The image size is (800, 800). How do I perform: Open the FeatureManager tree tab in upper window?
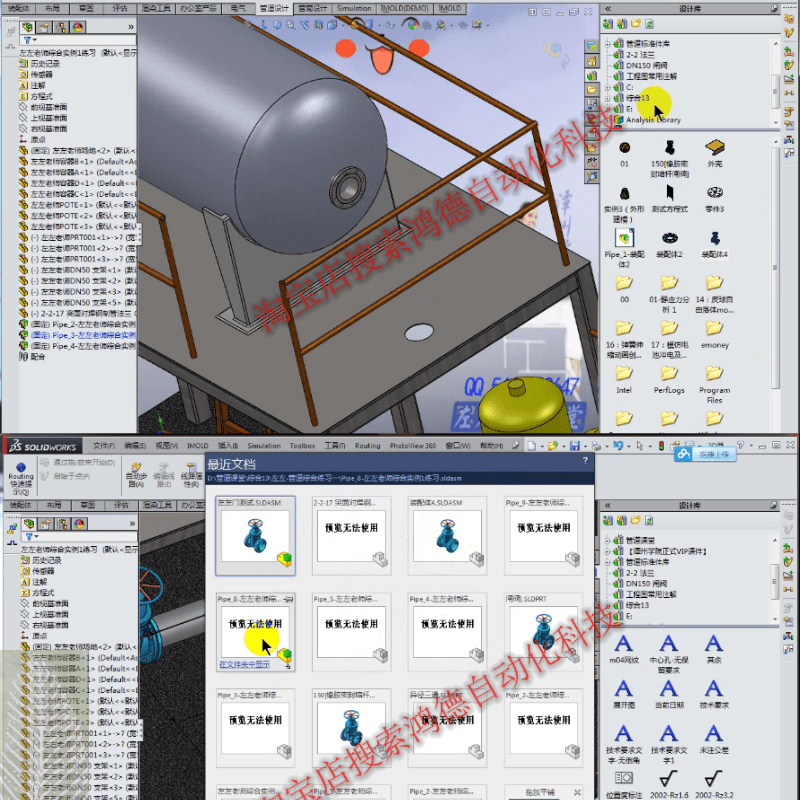28,27
